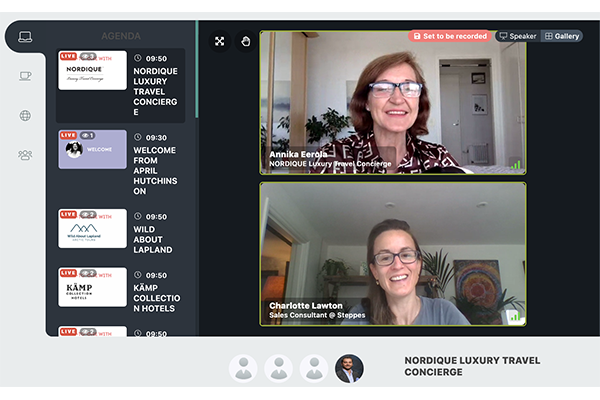Click the first placeholder attendee avatar

coord(243,368)
